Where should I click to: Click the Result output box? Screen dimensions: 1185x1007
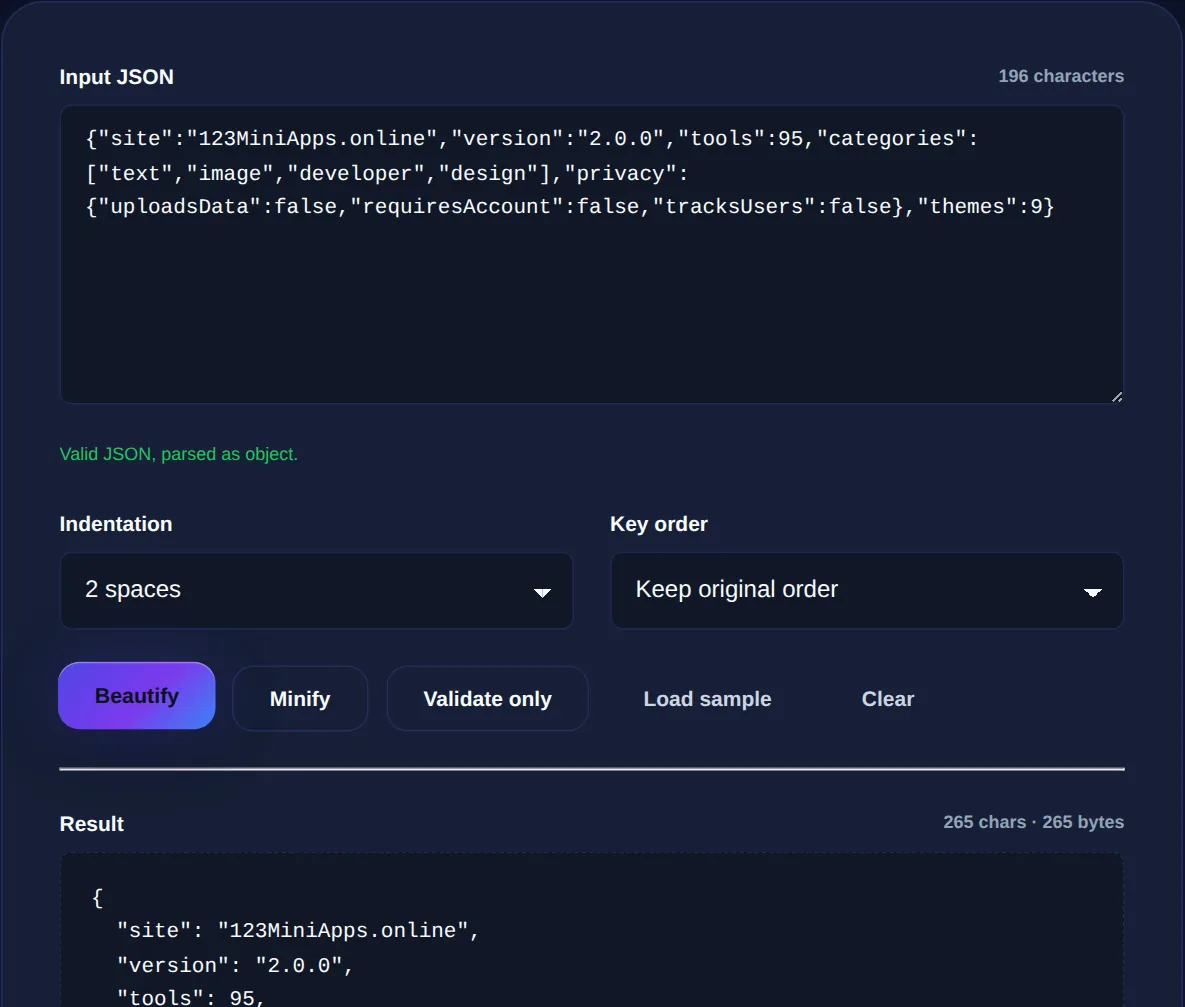(592, 930)
